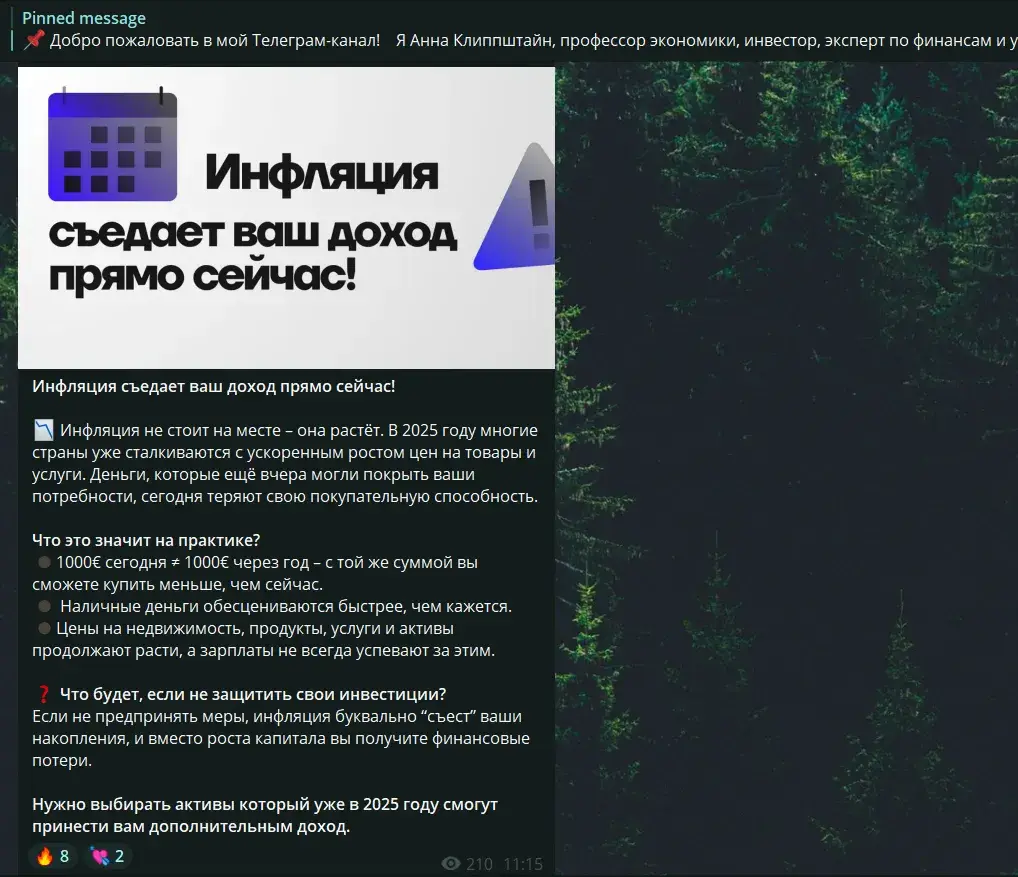Click 'Нужно выбирать активы' closing paragraph
Screen dimensions: 1018x877
coord(265,815)
